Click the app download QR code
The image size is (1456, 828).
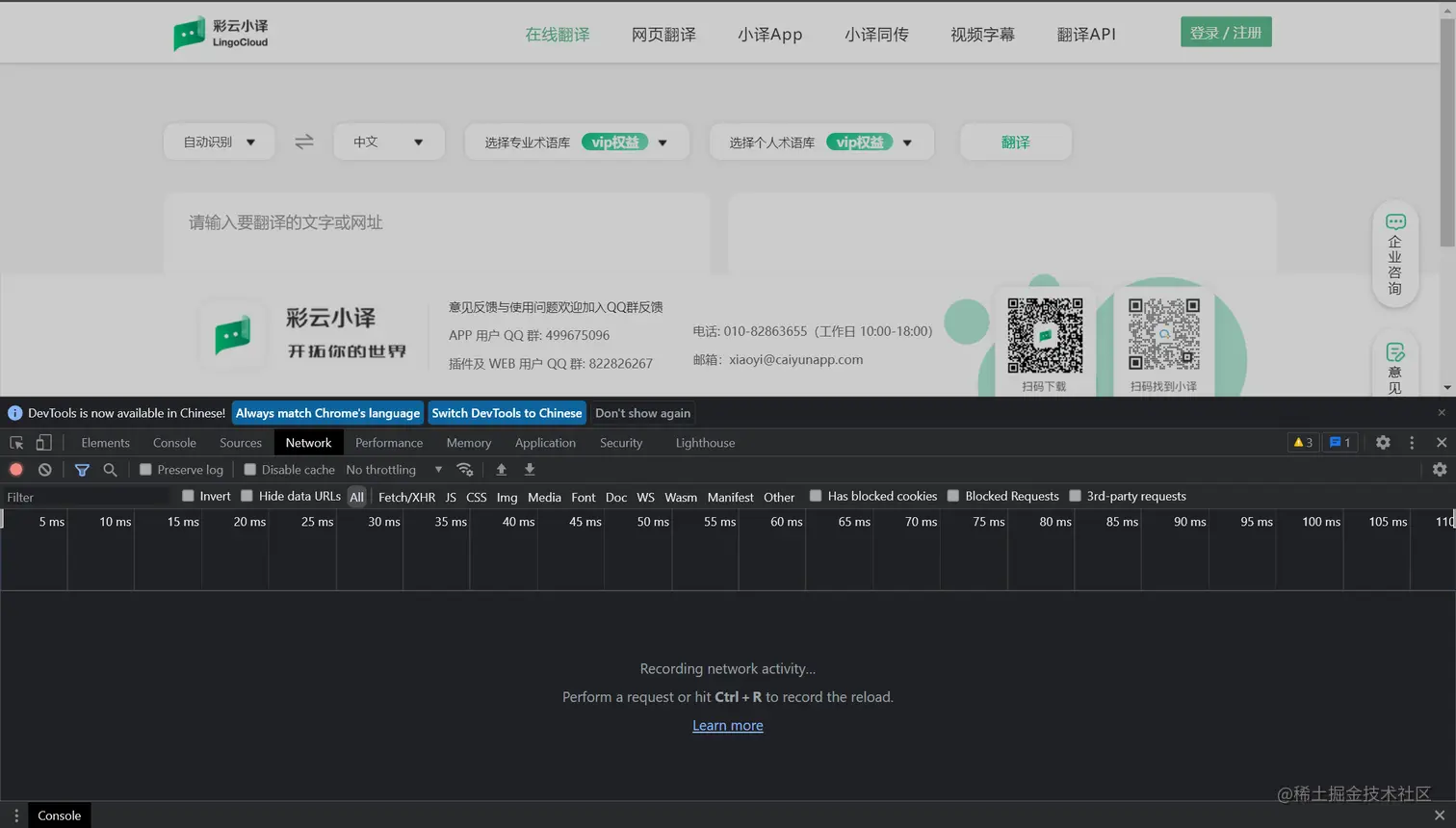(x=1045, y=335)
